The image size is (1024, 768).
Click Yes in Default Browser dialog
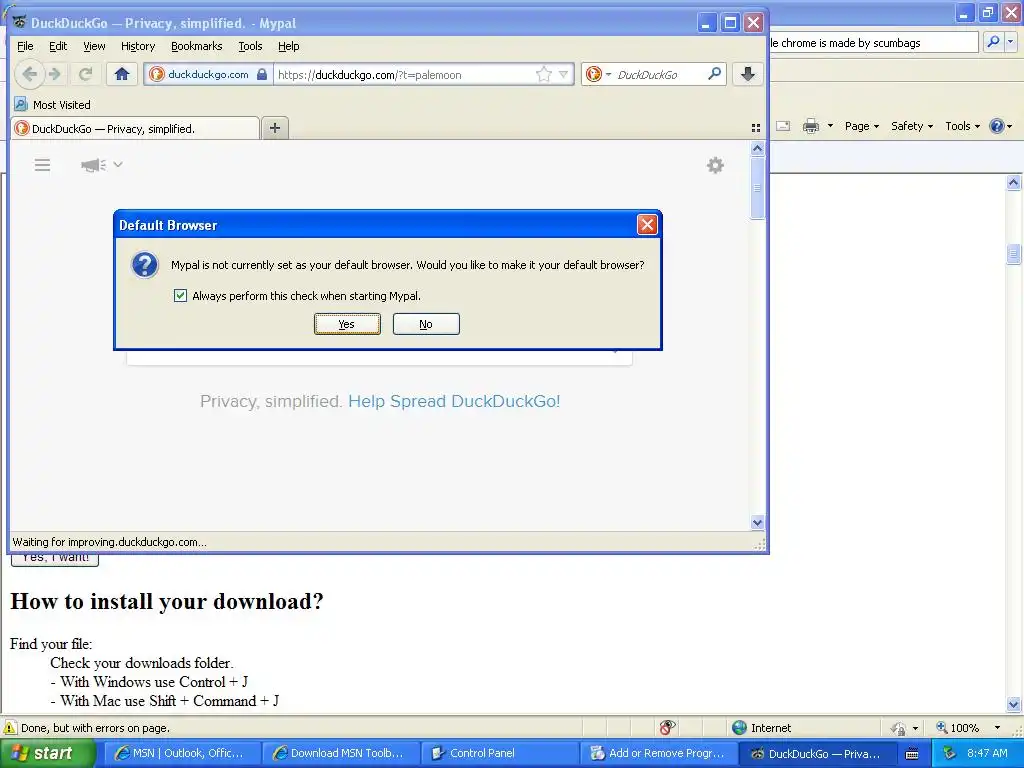tap(347, 324)
